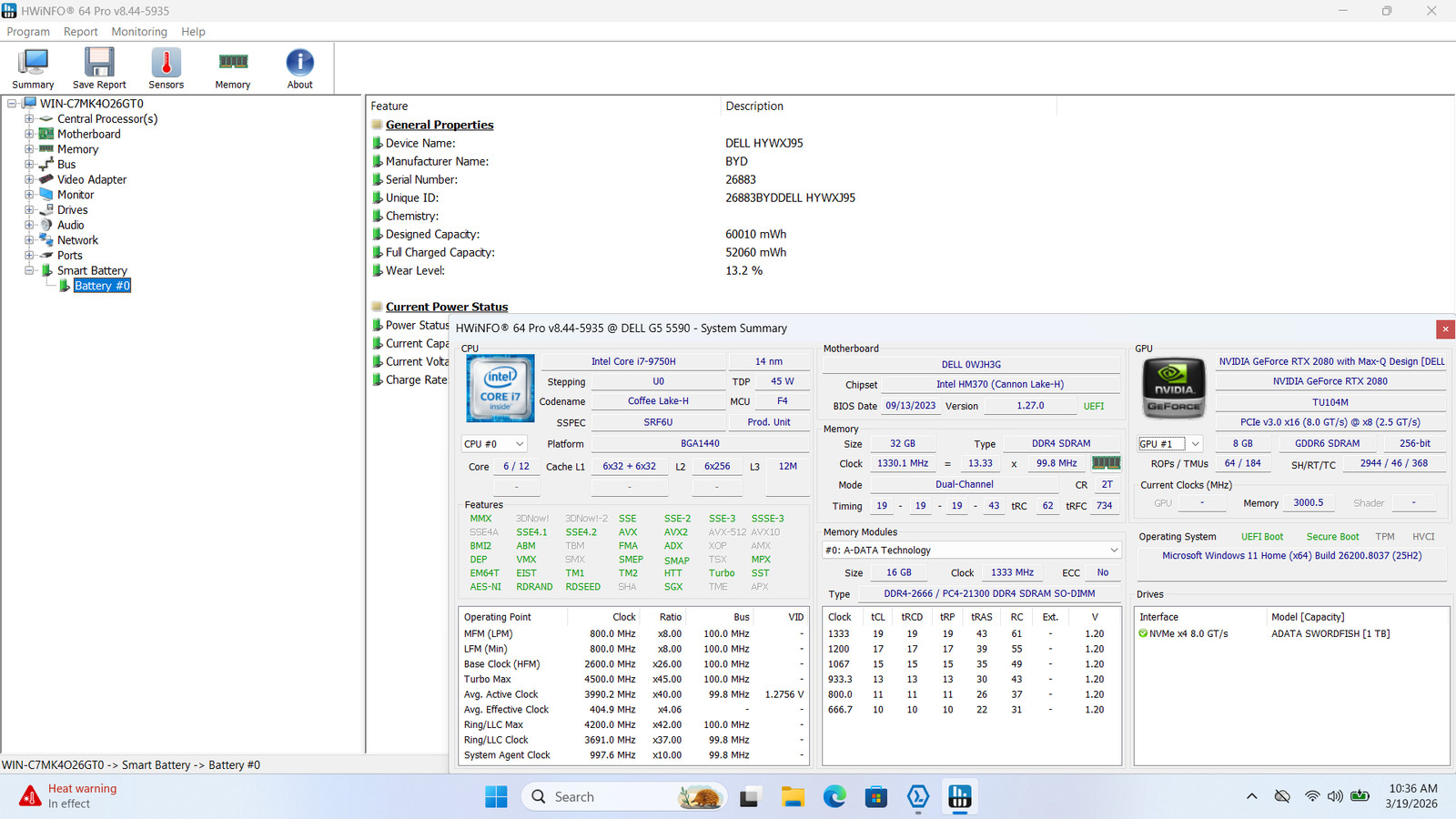Image resolution: width=1456 pixels, height=819 pixels.
Task: Click the green memory chip icon beside 99.8 MHz
Action: point(1106,463)
